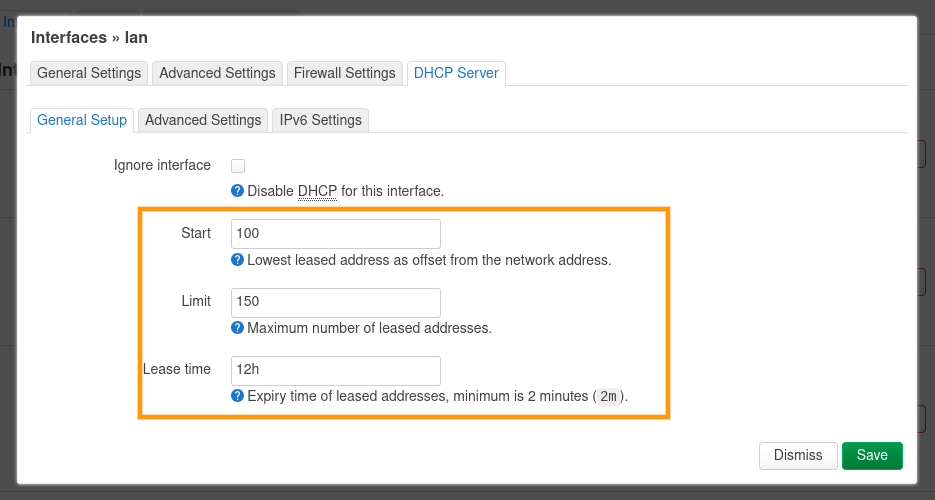Focus the Limit input field
The width and height of the screenshot is (935, 500).
point(336,302)
